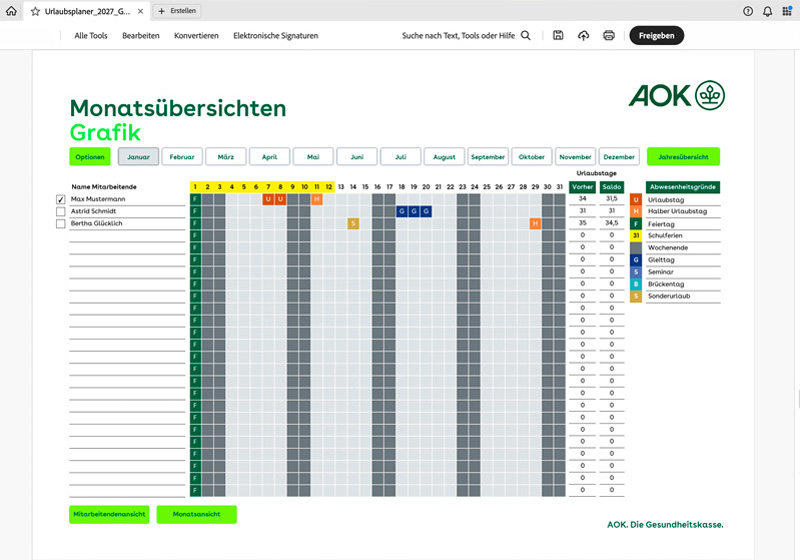Star the Urlaubsplaner document tab
The height and width of the screenshot is (560, 800).
click(35, 11)
